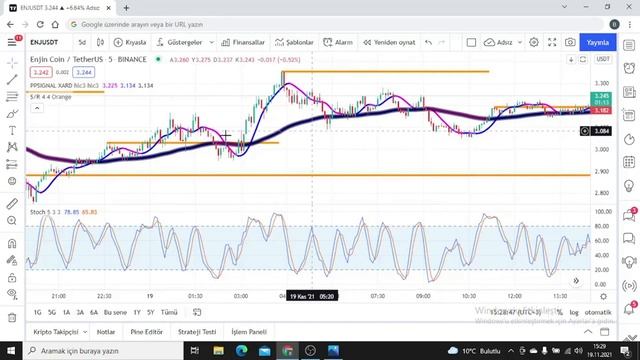Create an alert with Alarm button

338,42
